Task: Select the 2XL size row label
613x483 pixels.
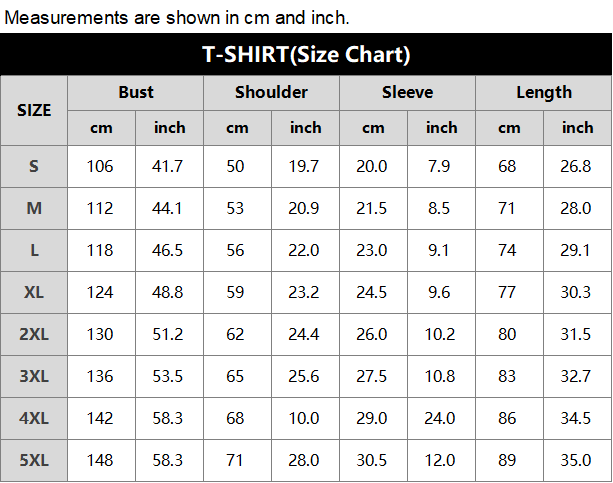Action: [x=34, y=334]
